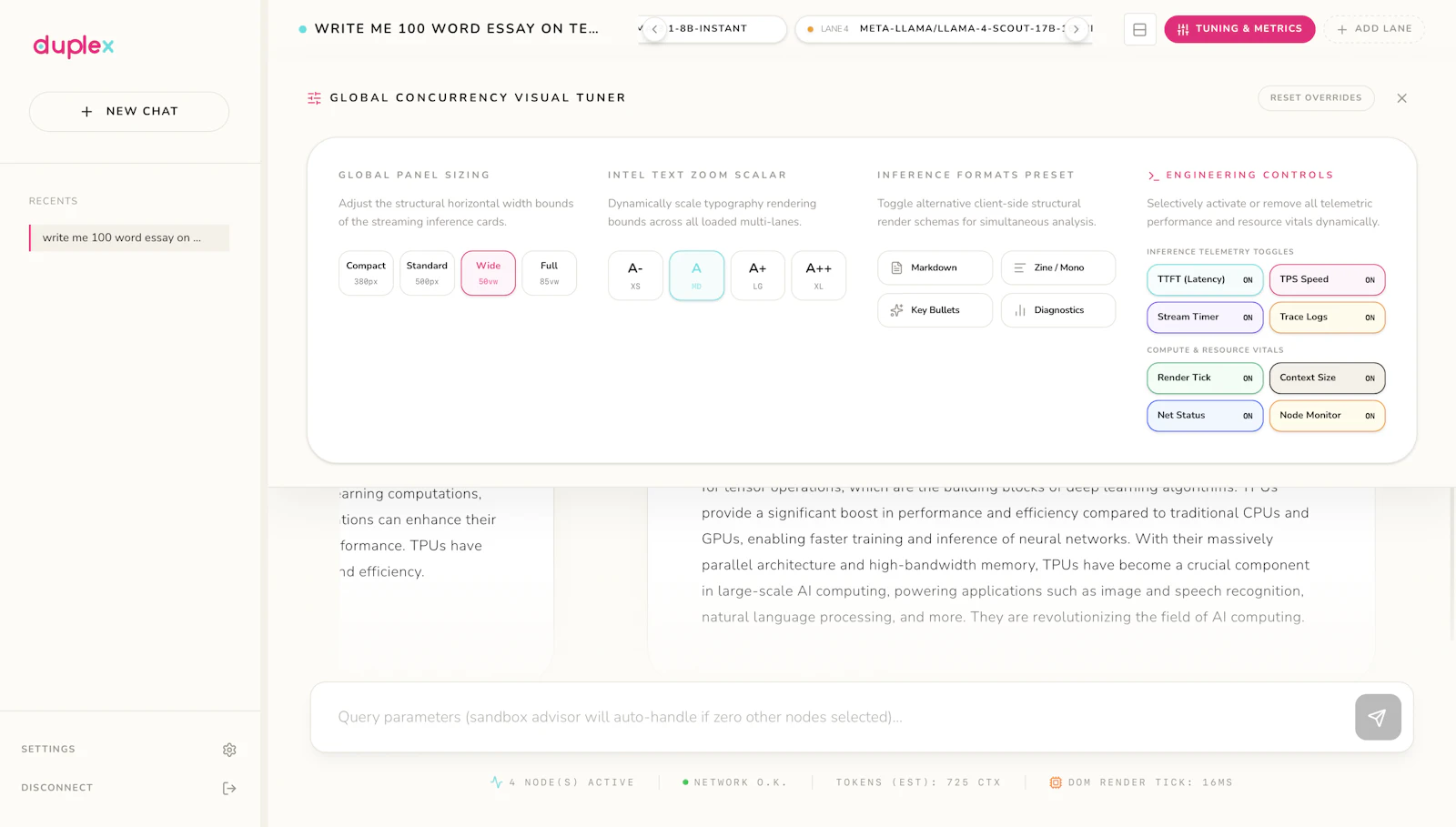Toggle TPS Speed telemetry
This screenshot has height=827, width=1456.
(x=1327, y=279)
